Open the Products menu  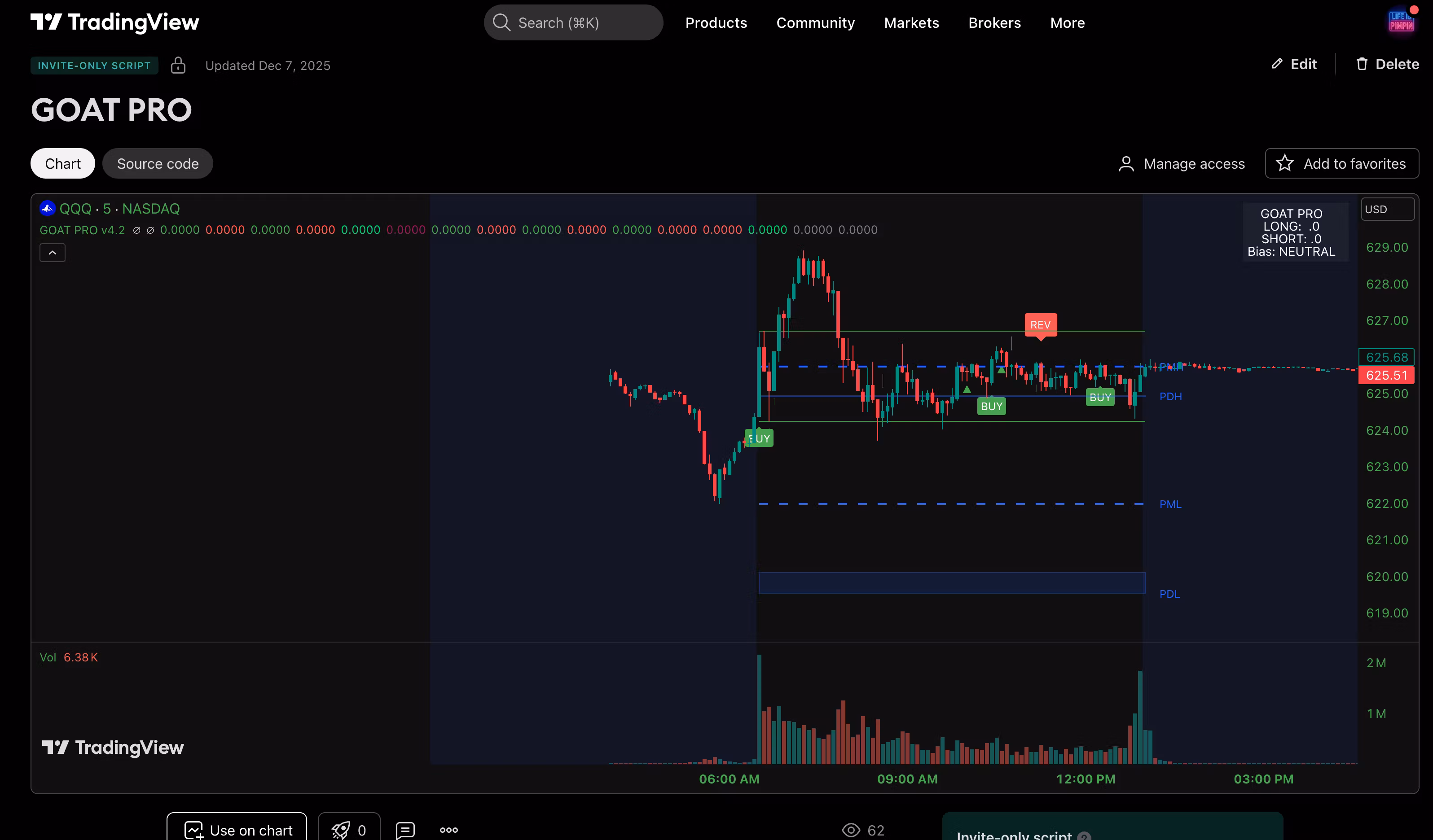tap(716, 23)
